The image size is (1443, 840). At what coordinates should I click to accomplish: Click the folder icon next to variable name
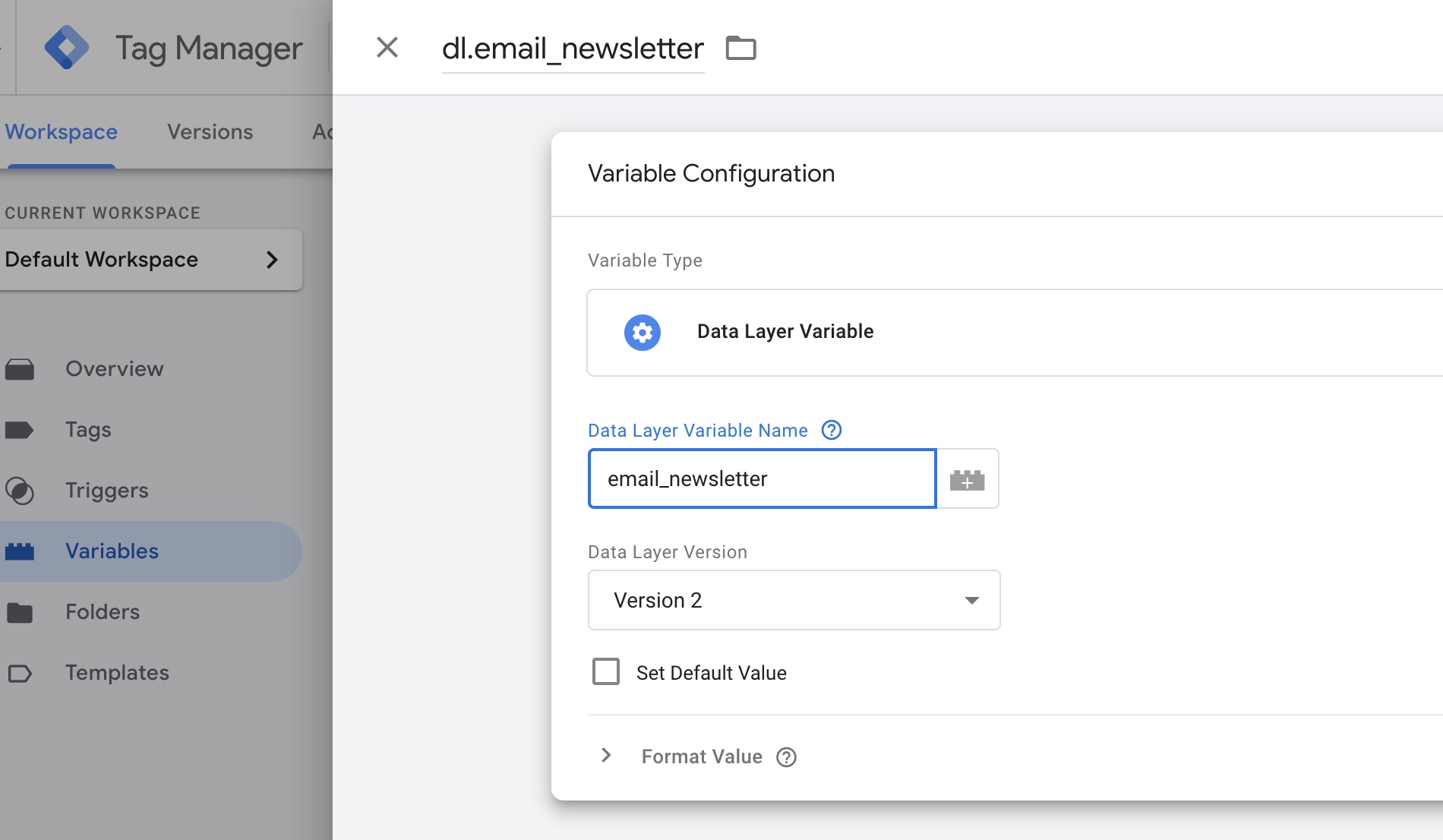point(740,48)
